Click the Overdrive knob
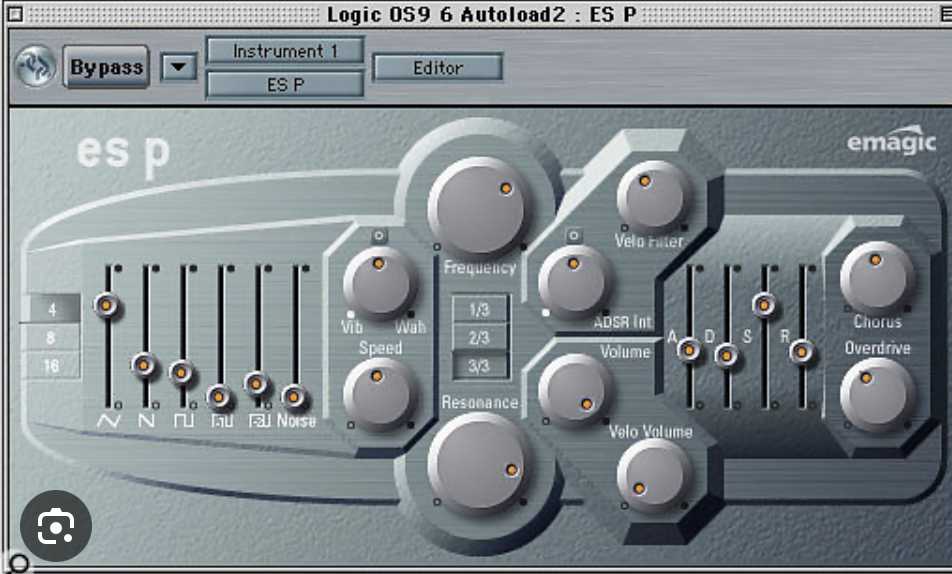The width and height of the screenshot is (952, 574). point(877,395)
